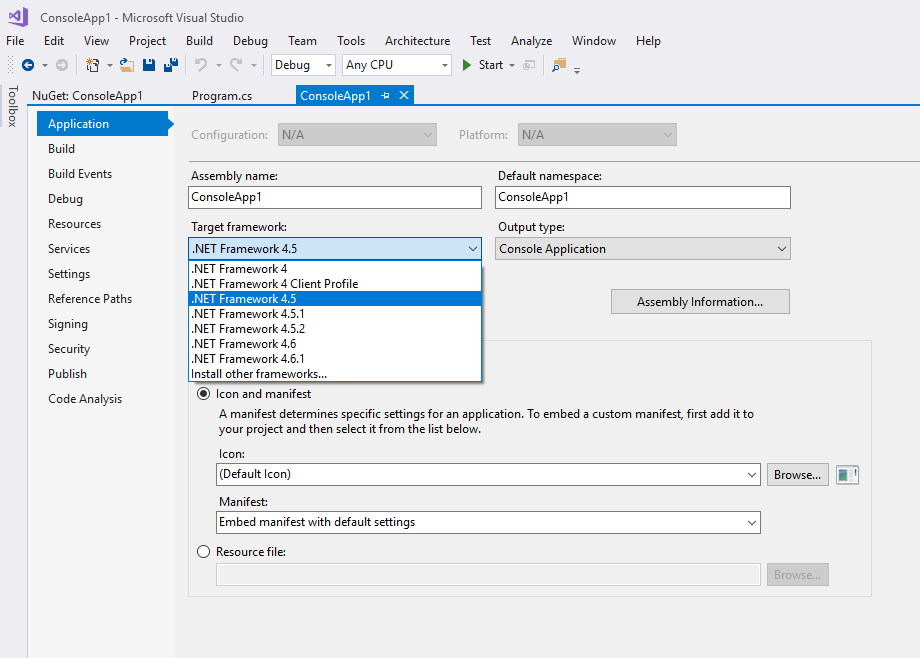Open the Settings properties page
This screenshot has height=658, width=920.
(69, 274)
